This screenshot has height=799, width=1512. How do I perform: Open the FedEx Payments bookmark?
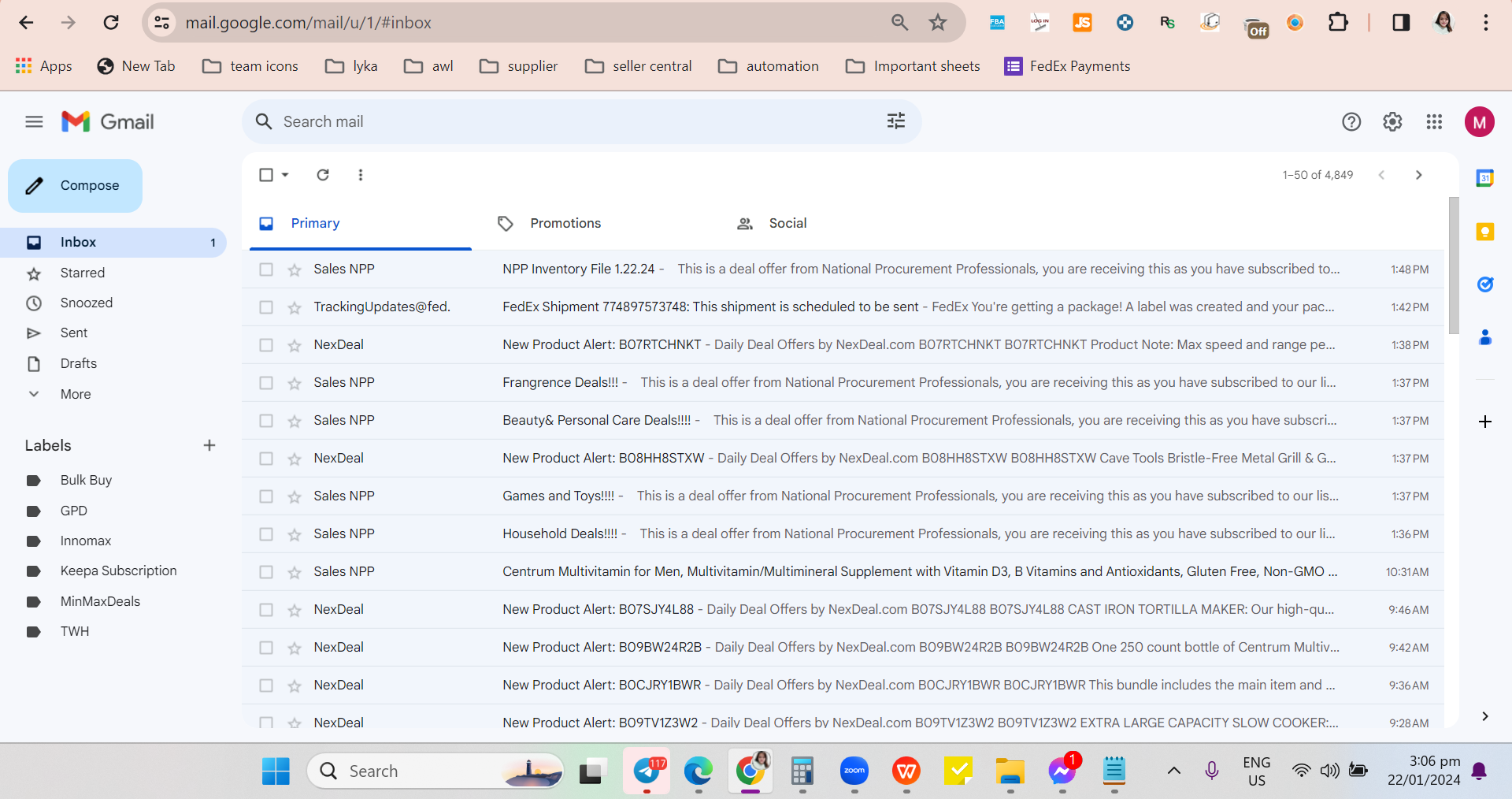1067,66
